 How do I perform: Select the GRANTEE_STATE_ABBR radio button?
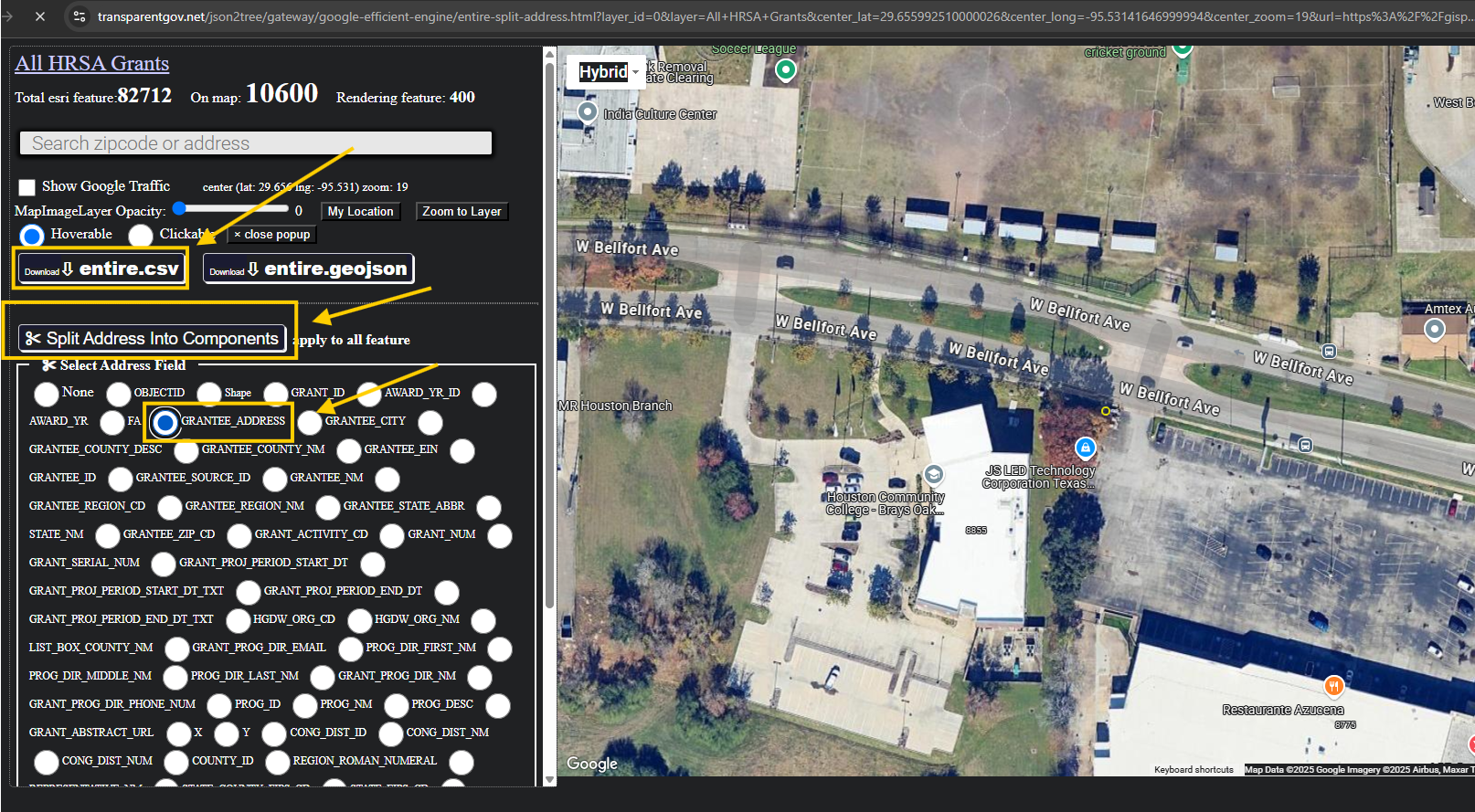coord(328,508)
